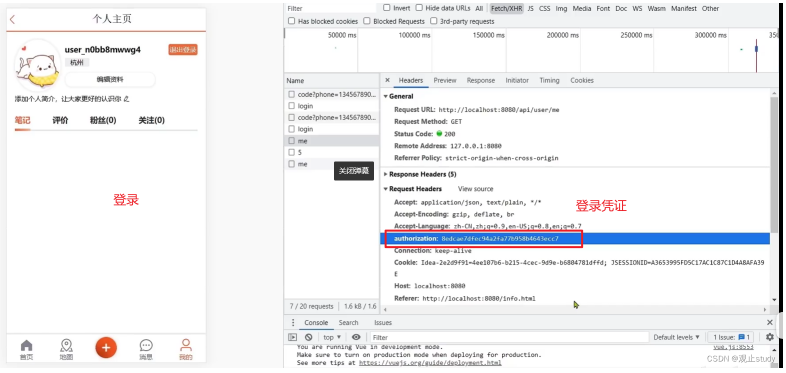The height and width of the screenshot is (373, 786).
Task: Close the console drawer
Action: click(x=769, y=322)
